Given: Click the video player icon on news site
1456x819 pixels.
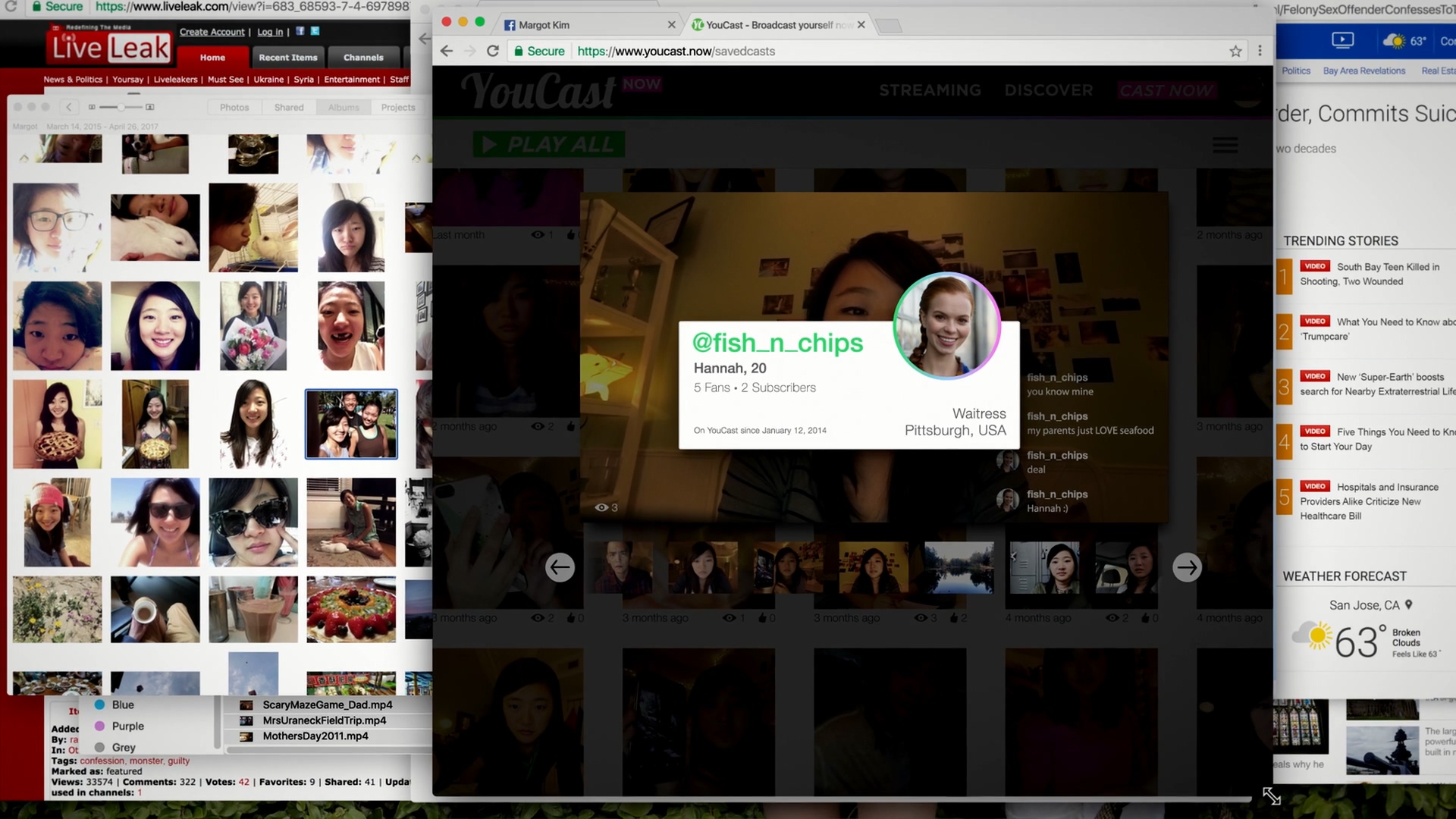Looking at the screenshot, I should [x=1342, y=40].
